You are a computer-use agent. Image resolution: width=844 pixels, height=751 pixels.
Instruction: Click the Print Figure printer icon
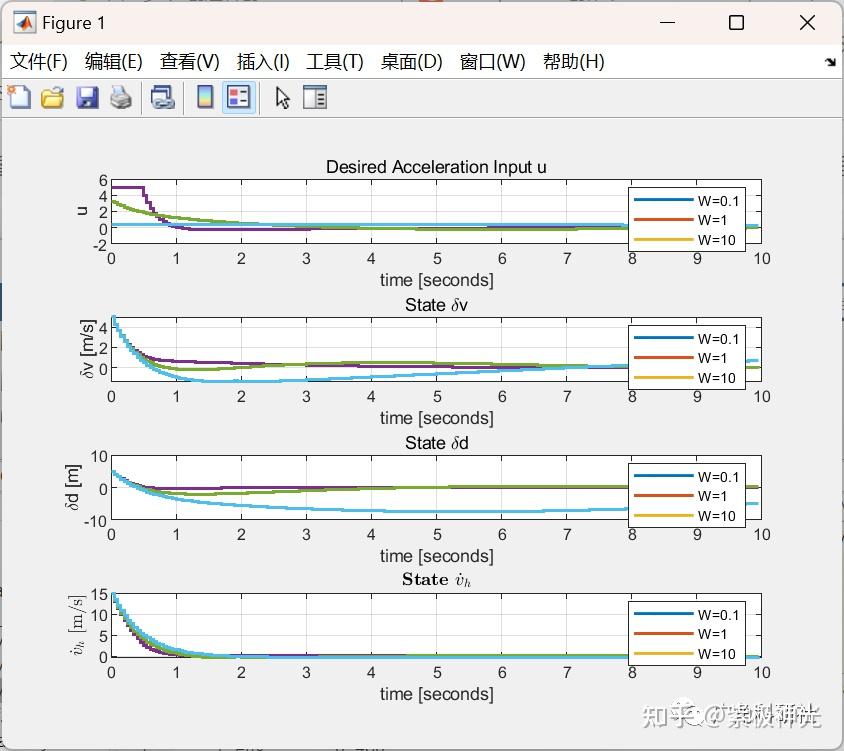(x=121, y=98)
